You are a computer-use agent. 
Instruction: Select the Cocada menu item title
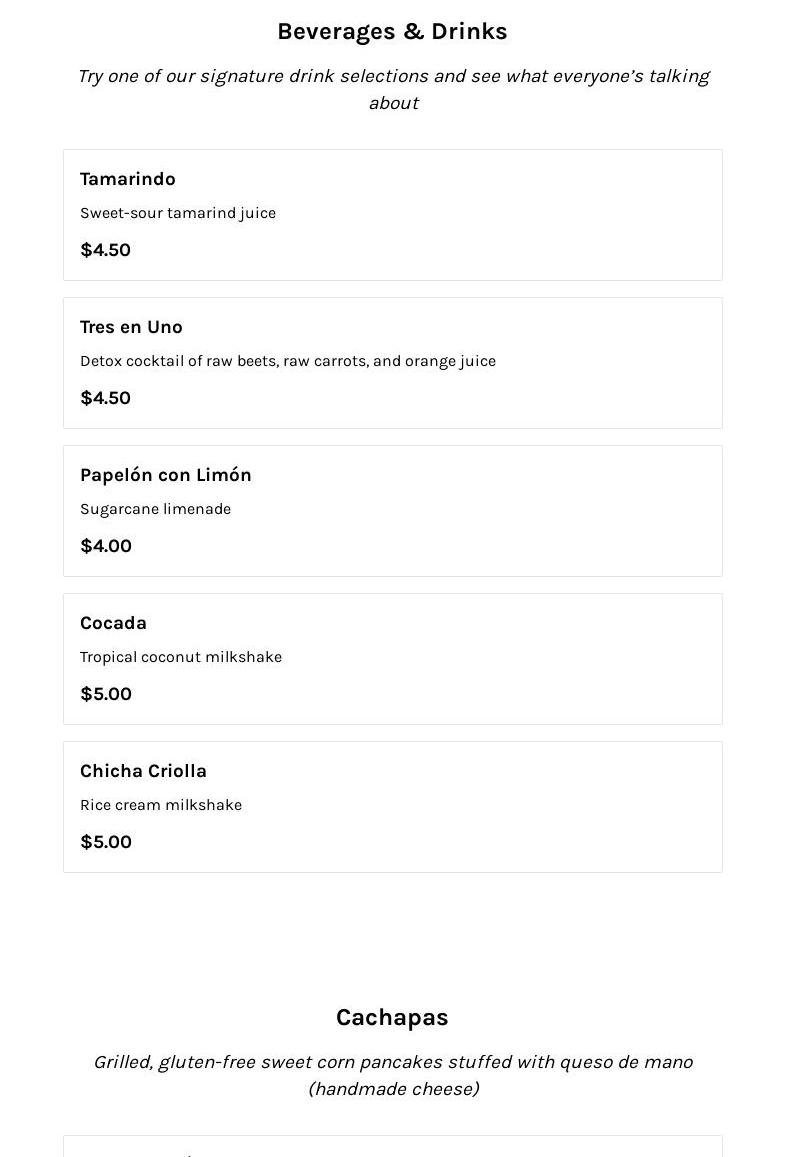tap(113, 623)
